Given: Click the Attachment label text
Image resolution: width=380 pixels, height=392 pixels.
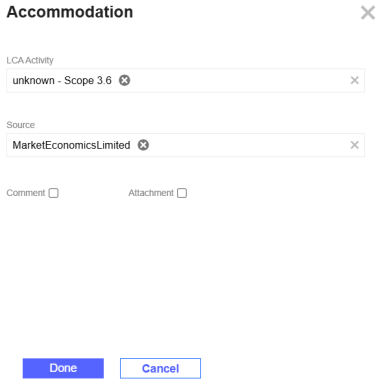Looking at the screenshot, I should [151, 193].
